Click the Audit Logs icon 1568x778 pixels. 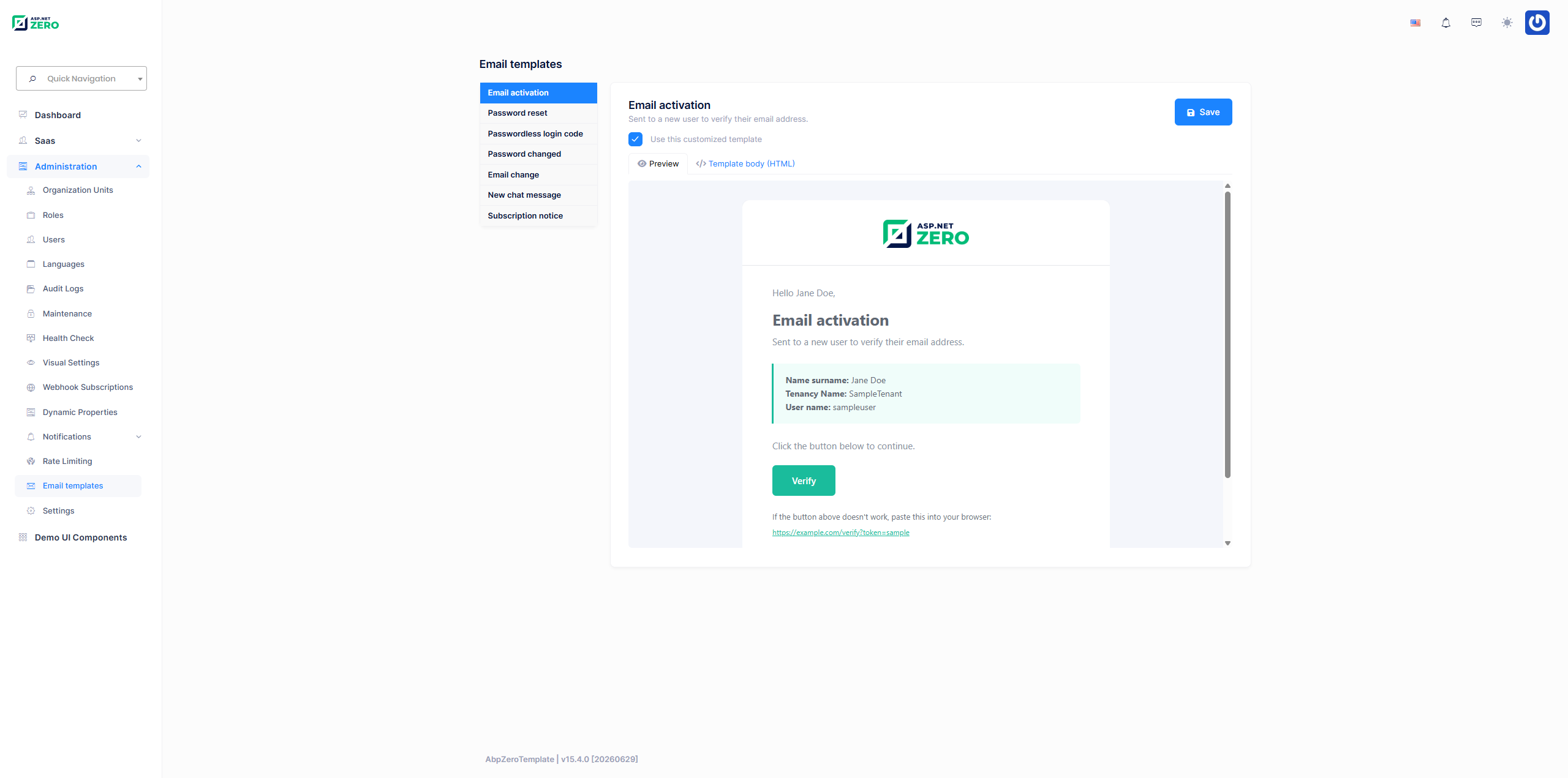tap(31, 288)
